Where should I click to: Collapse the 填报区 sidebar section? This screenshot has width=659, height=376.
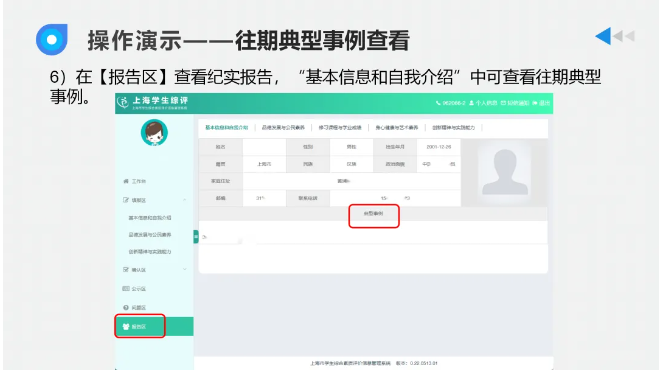click(185, 200)
